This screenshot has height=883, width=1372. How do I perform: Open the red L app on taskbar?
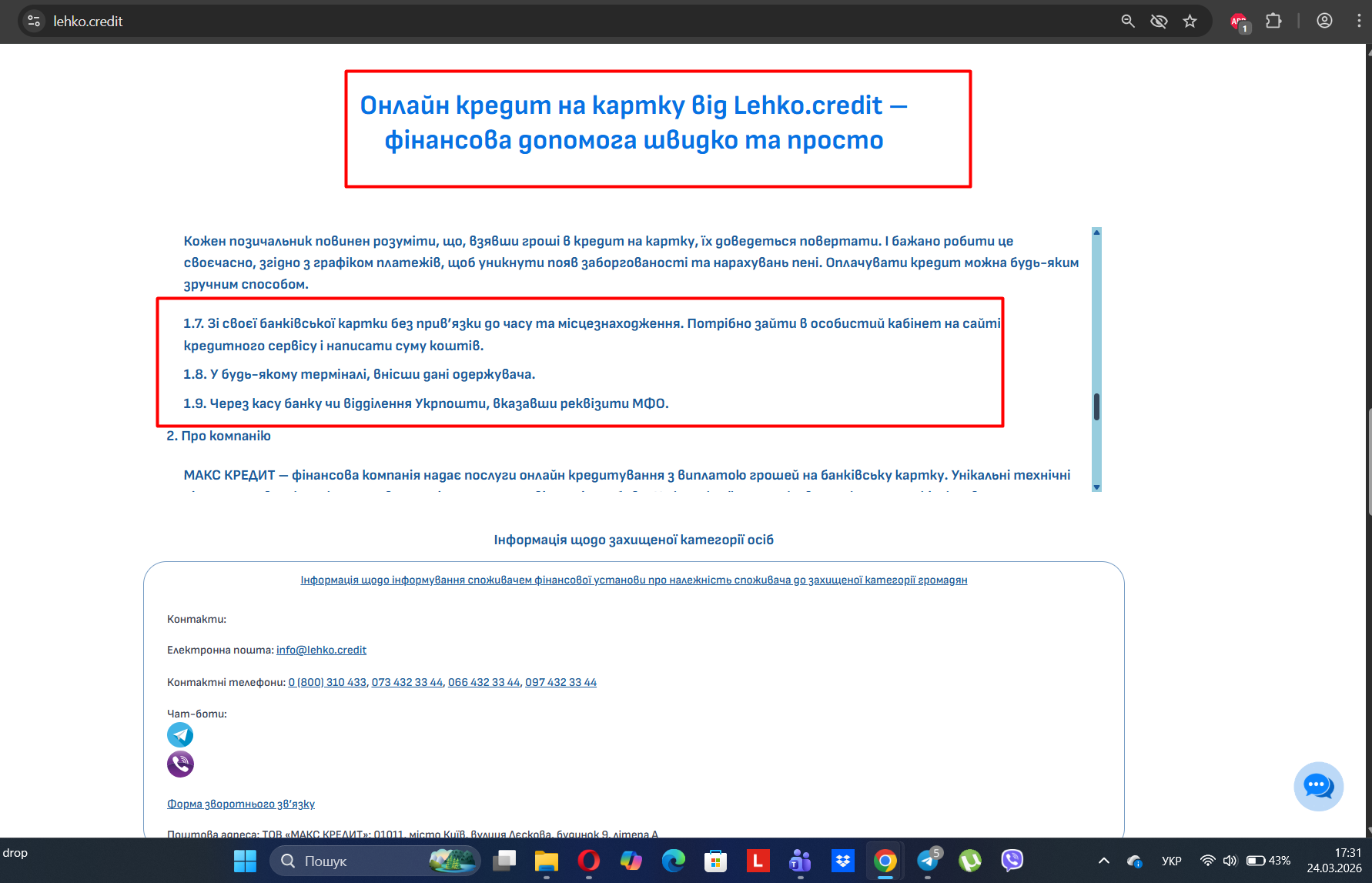click(758, 861)
